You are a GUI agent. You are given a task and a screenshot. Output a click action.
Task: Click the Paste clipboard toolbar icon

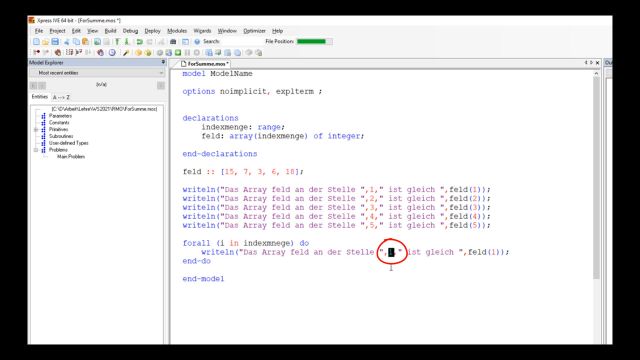click(85, 42)
